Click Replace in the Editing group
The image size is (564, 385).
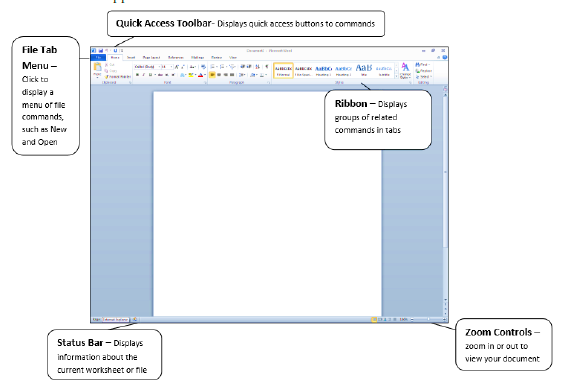[424, 71]
